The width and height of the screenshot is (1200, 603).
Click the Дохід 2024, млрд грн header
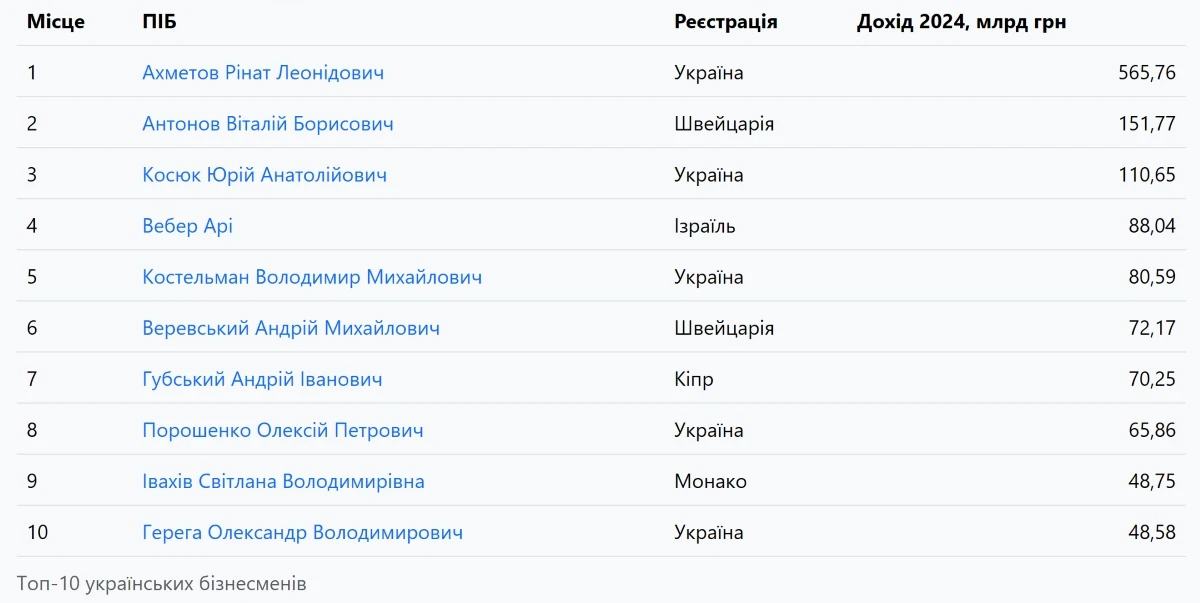pos(961,22)
